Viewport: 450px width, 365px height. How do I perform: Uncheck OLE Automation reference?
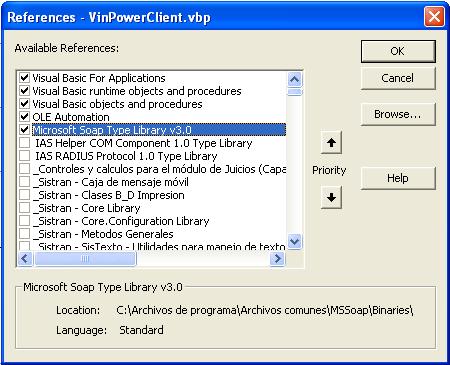[24, 117]
